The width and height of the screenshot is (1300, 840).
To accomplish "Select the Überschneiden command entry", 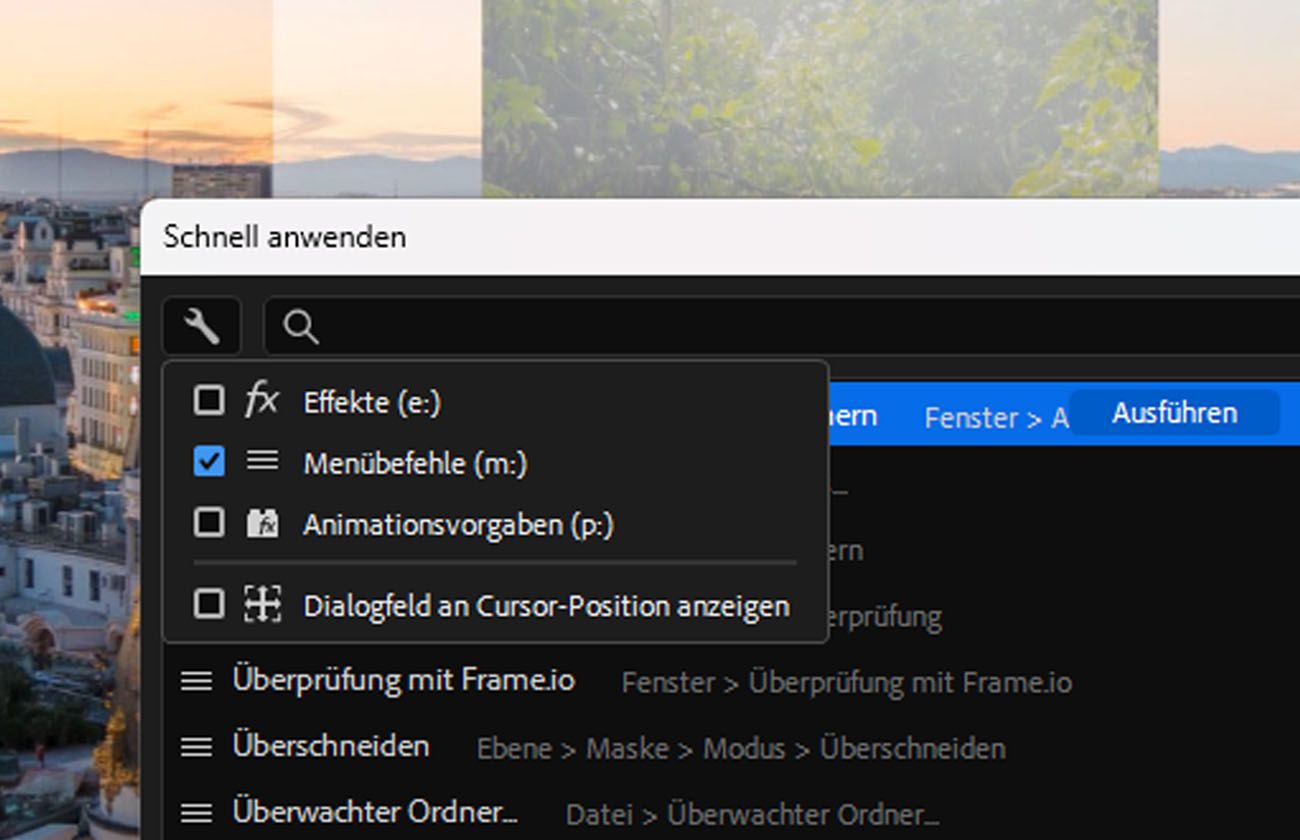I will pos(331,747).
